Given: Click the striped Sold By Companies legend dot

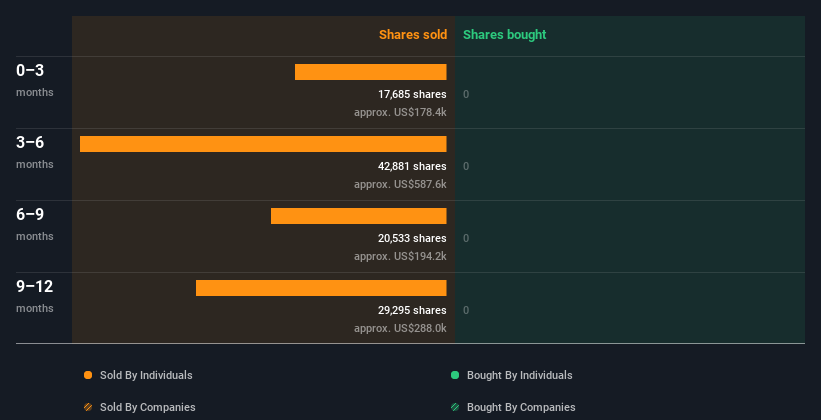Looking at the screenshot, I should [x=88, y=407].
